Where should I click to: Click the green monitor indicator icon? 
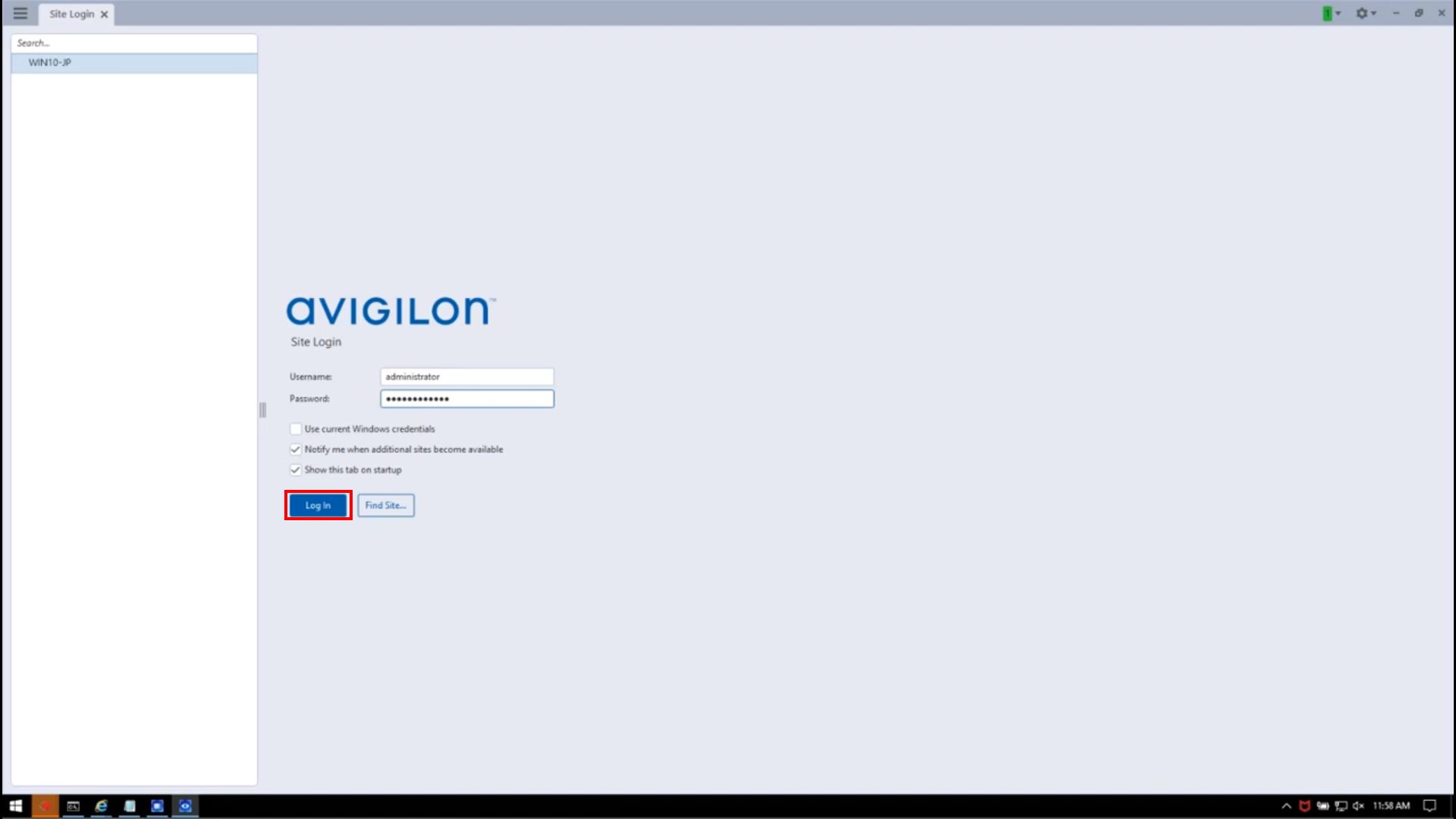click(x=1326, y=13)
